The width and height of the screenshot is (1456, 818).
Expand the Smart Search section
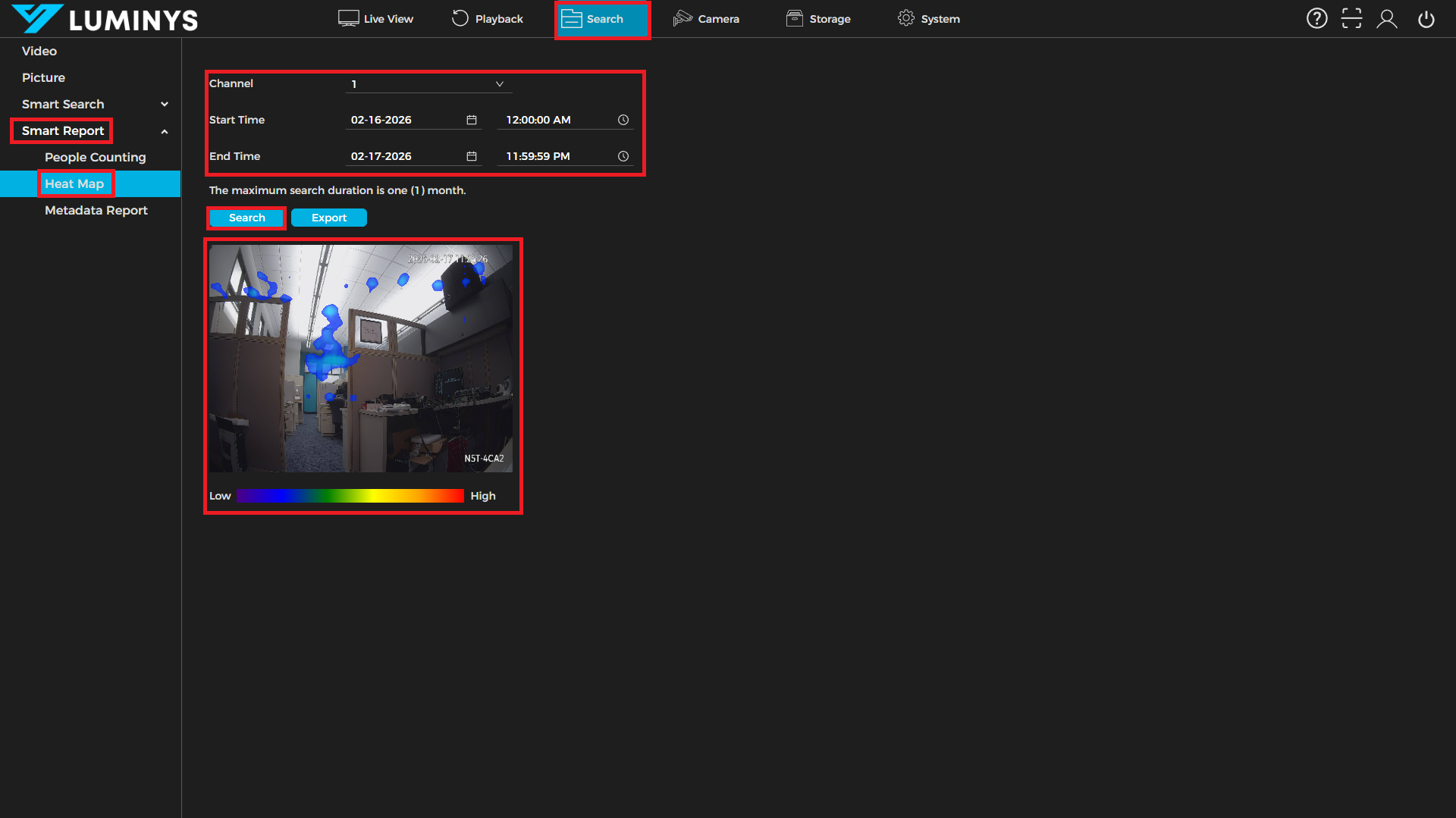pos(165,105)
